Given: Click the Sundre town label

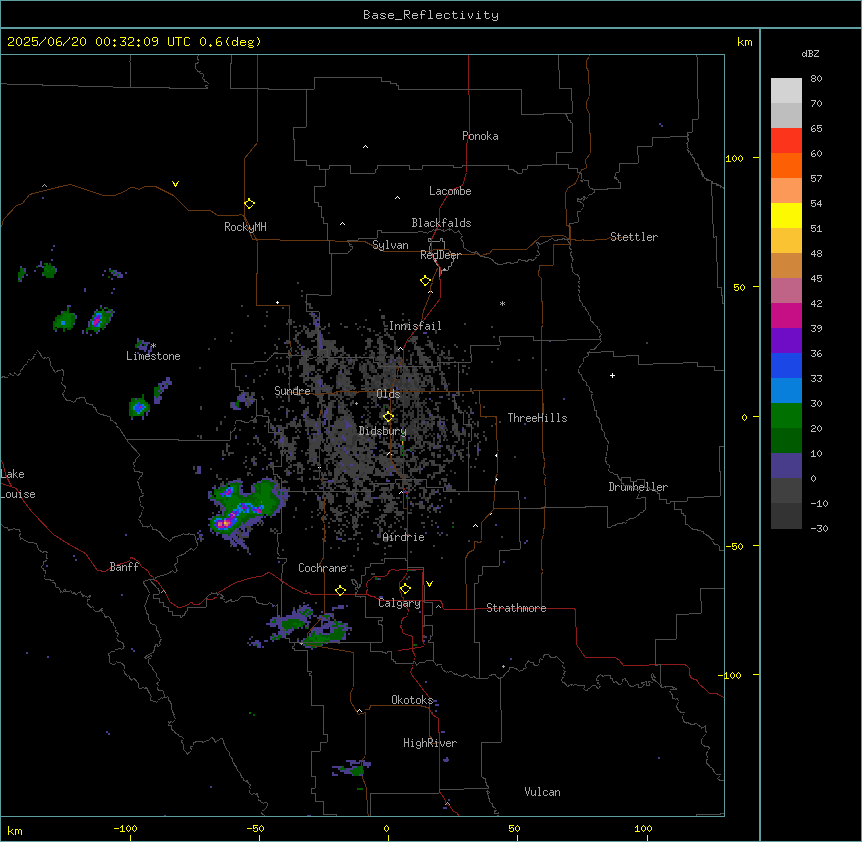Looking at the screenshot, I should pyautogui.click(x=292, y=391).
